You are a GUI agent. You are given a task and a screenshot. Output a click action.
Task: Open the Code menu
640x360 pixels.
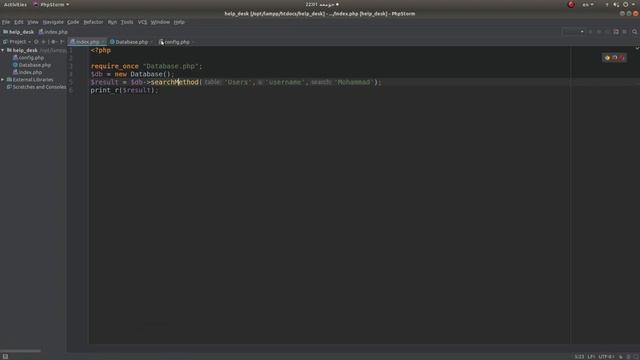tap(73, 22)
